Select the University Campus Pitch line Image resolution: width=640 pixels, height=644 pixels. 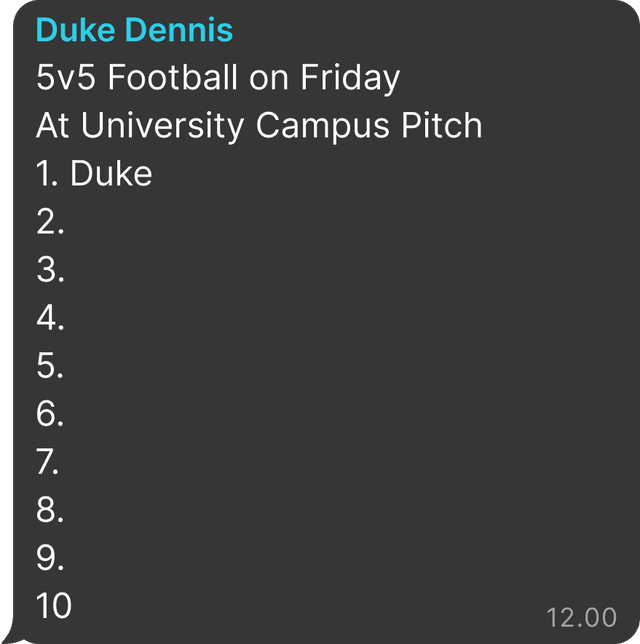259,126
